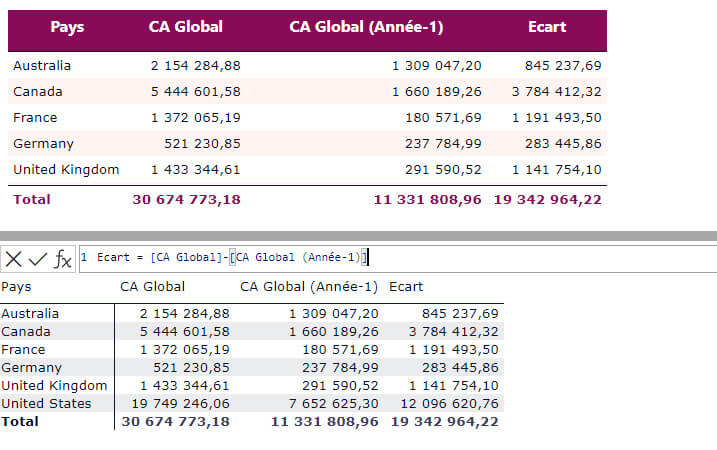
Task: Commit the formula with the checkmark icon
Action: click(38, 259)
